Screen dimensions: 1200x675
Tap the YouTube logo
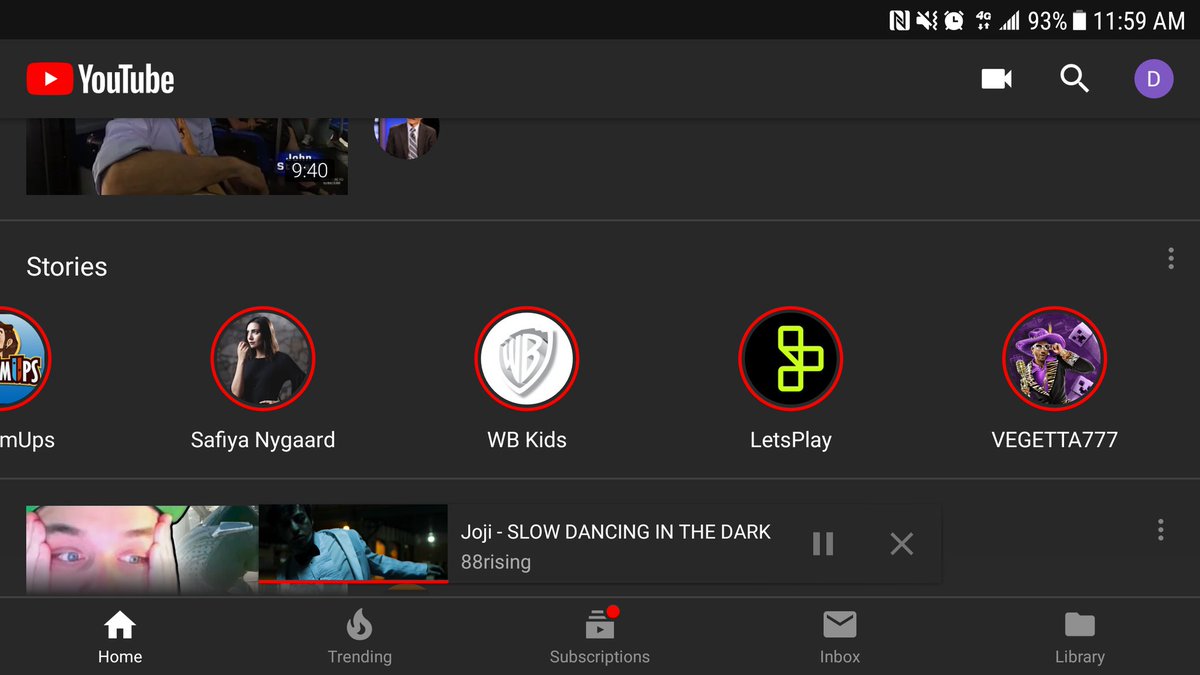click(100, 79)
